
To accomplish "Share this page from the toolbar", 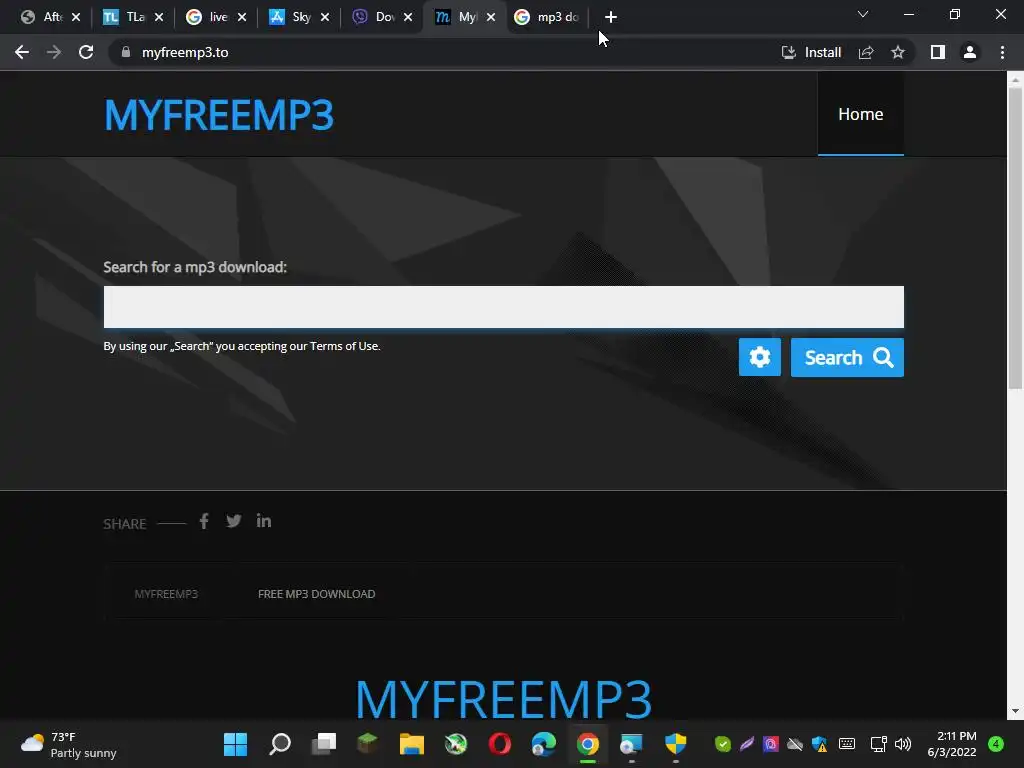I will coord(866,52).
